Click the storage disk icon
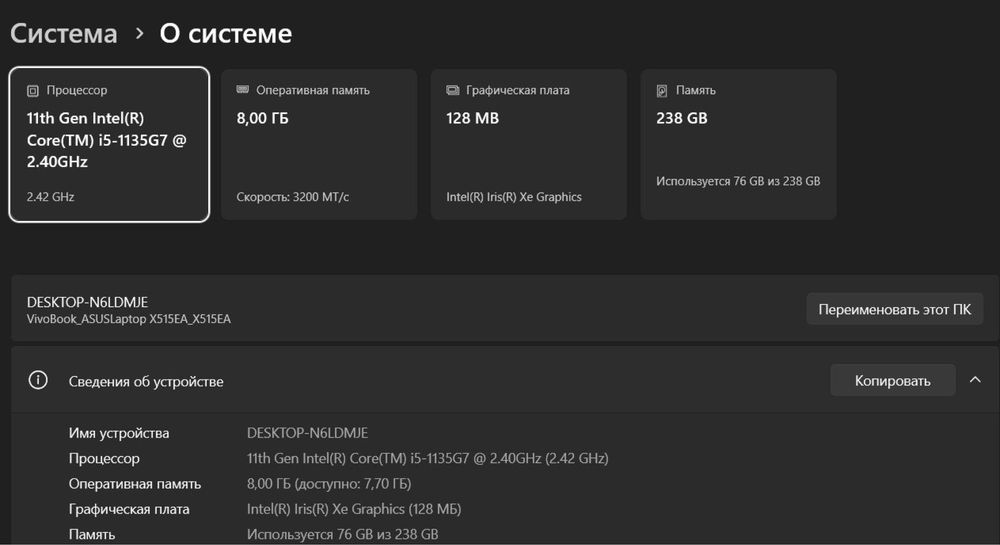Image resolution: width=1000 pixels, height=545 pixels. click(x=662, y=91)
